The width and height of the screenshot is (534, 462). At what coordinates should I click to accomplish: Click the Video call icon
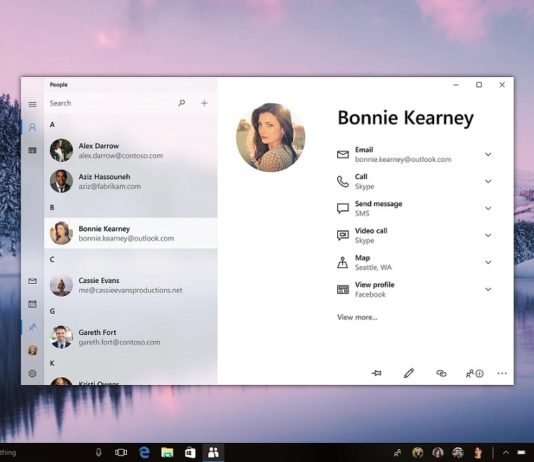[343, 235]
